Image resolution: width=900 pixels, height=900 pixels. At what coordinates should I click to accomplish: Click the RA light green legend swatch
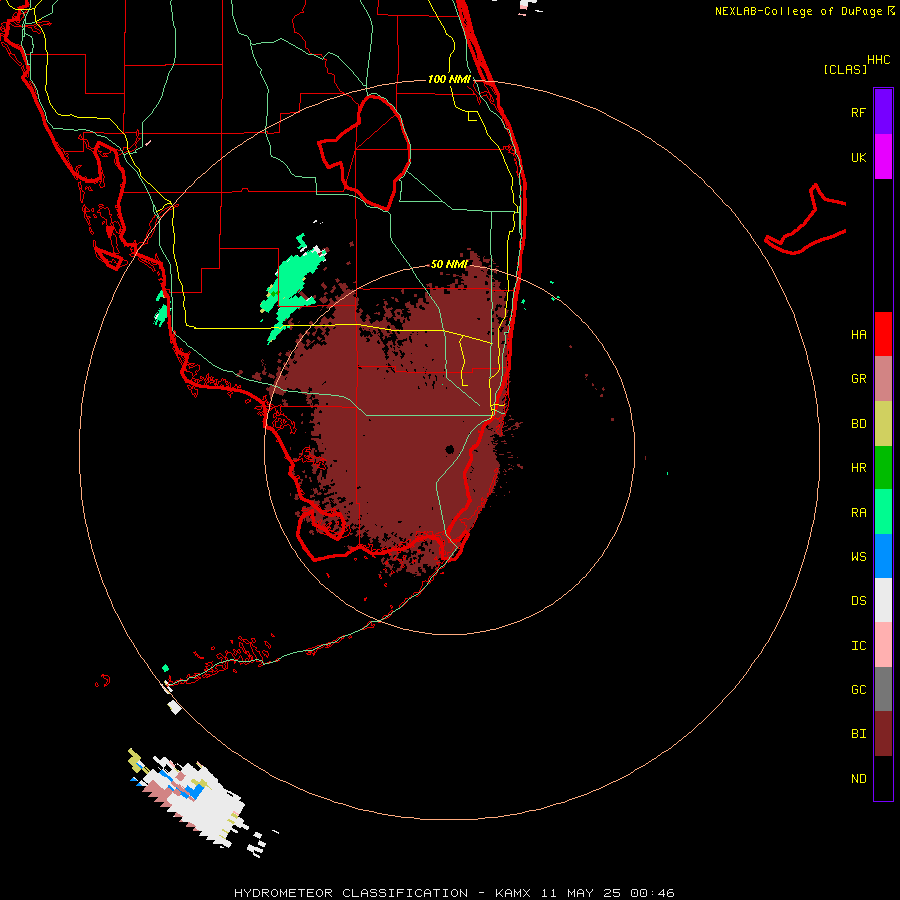tap(883, 512)
